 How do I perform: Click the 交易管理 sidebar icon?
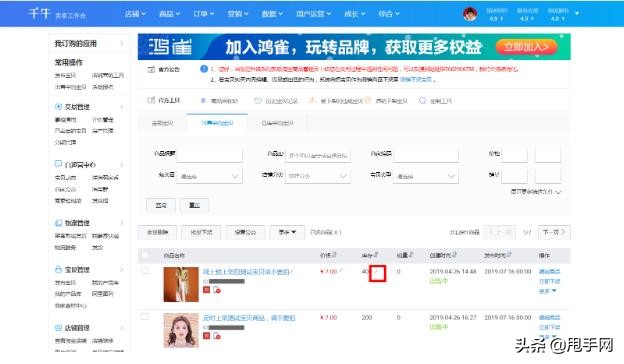coord(58,107)
